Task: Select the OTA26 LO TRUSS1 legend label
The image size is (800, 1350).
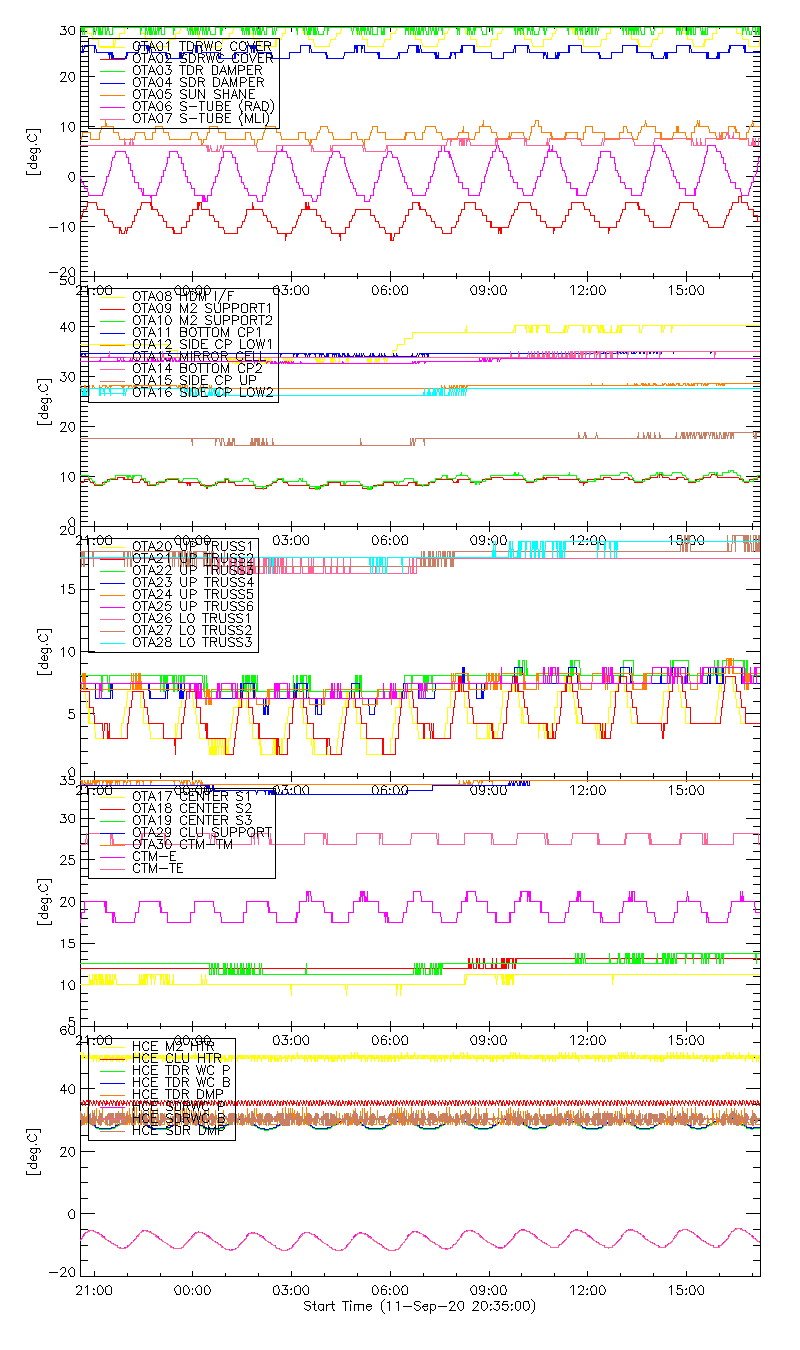Action: (x=193, y=618)
